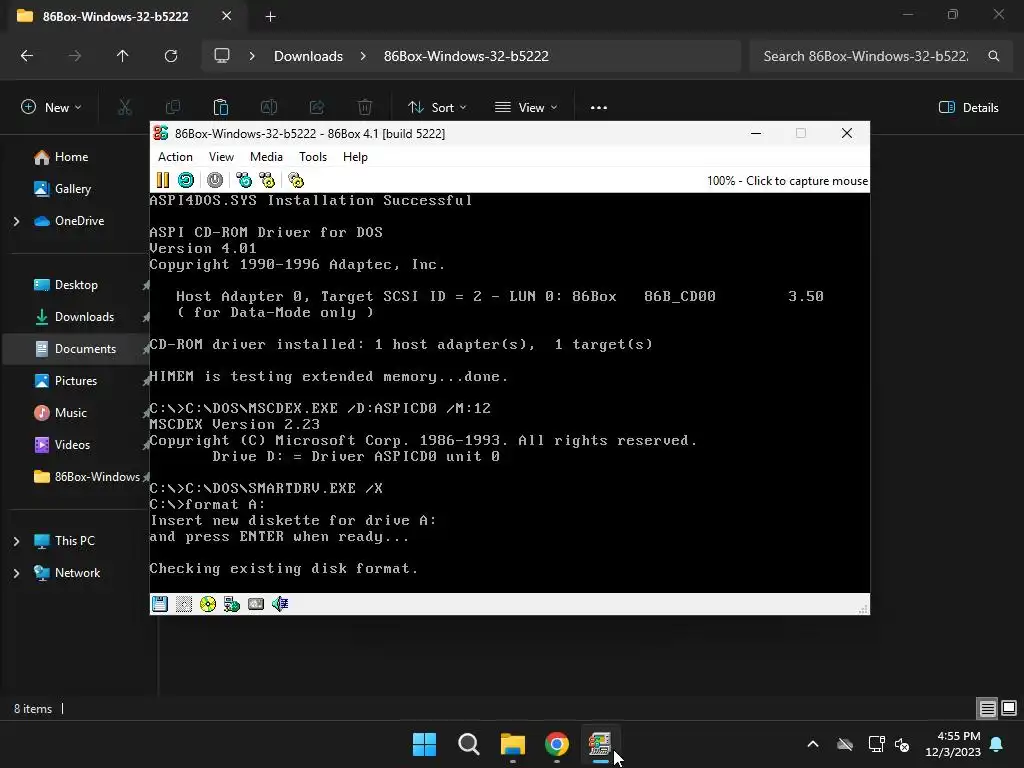Open the notification bell in taskbar
The width and height of the screenshot is (1024, 768).
coord(997,744)
